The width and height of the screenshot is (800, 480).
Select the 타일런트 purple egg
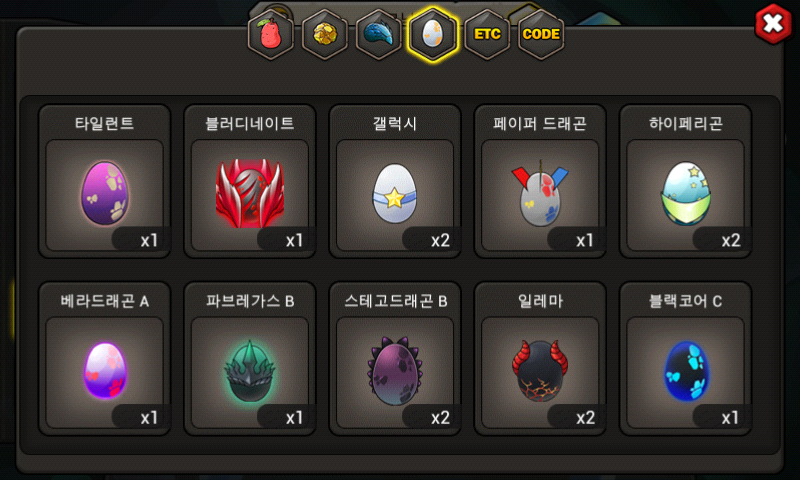click(x=105, y=193)
